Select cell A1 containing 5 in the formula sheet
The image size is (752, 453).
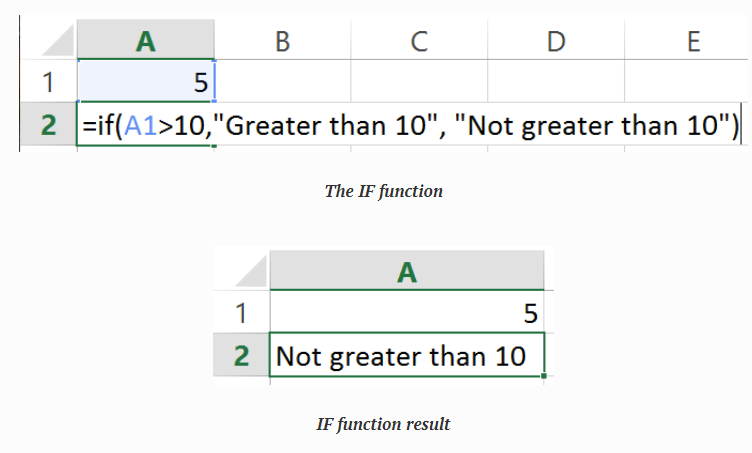(x=146, y=82)
